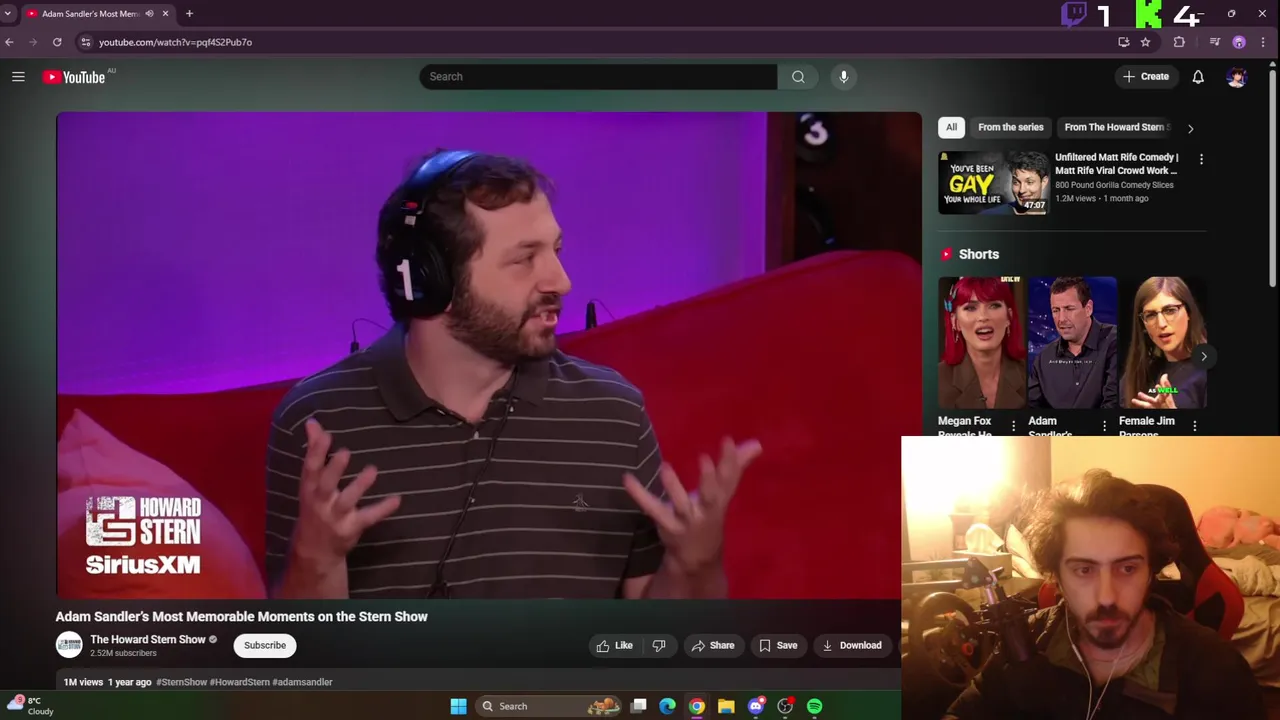The width and height of the screenshot is (1280, 720).
Task: Open Unfiltered Matt Rife Comedy thumbnail
Action: (994, 182)
